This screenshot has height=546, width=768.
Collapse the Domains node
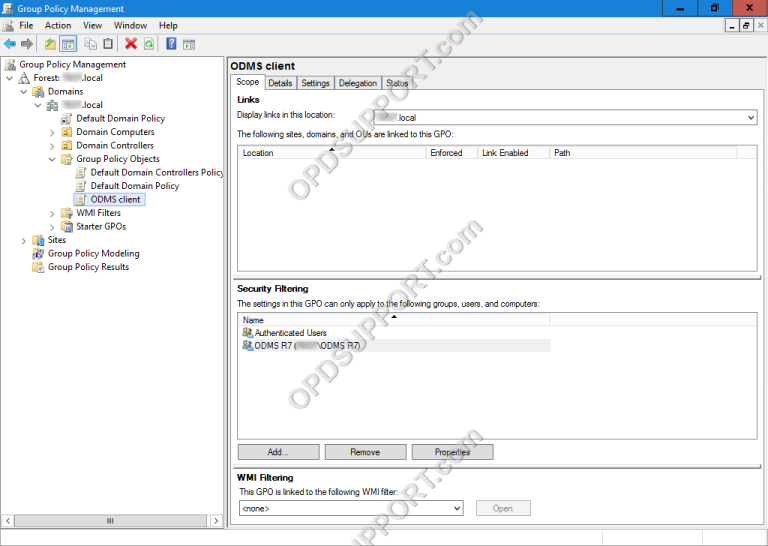click(24, 92)
